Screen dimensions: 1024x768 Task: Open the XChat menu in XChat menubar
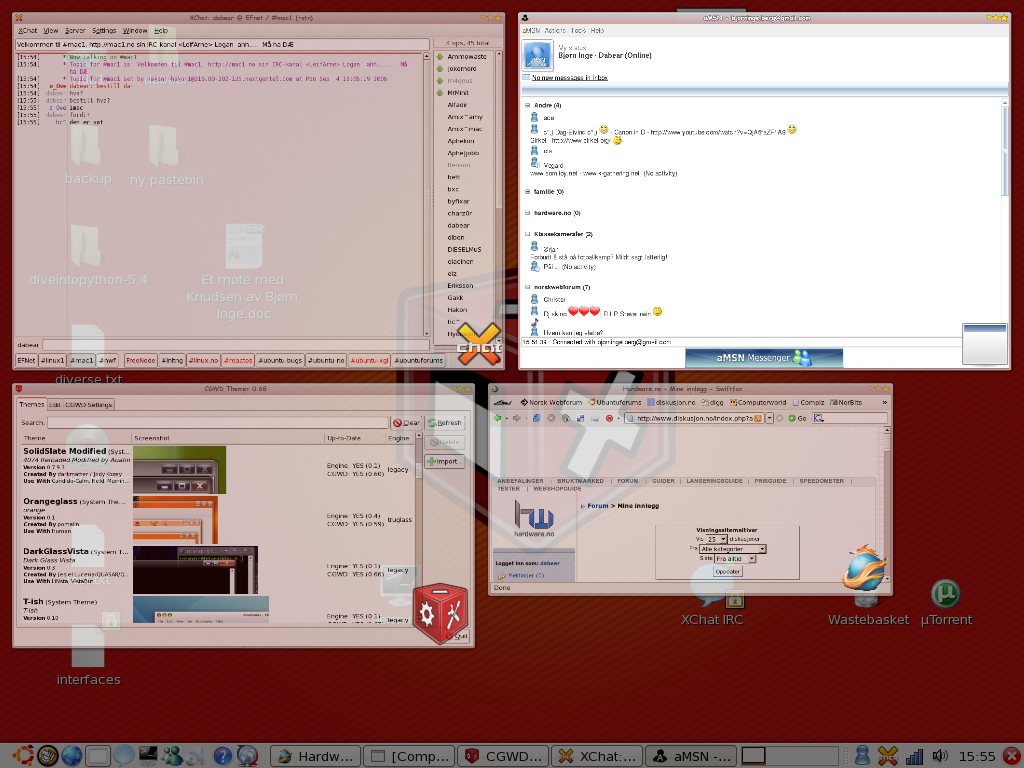27,31
